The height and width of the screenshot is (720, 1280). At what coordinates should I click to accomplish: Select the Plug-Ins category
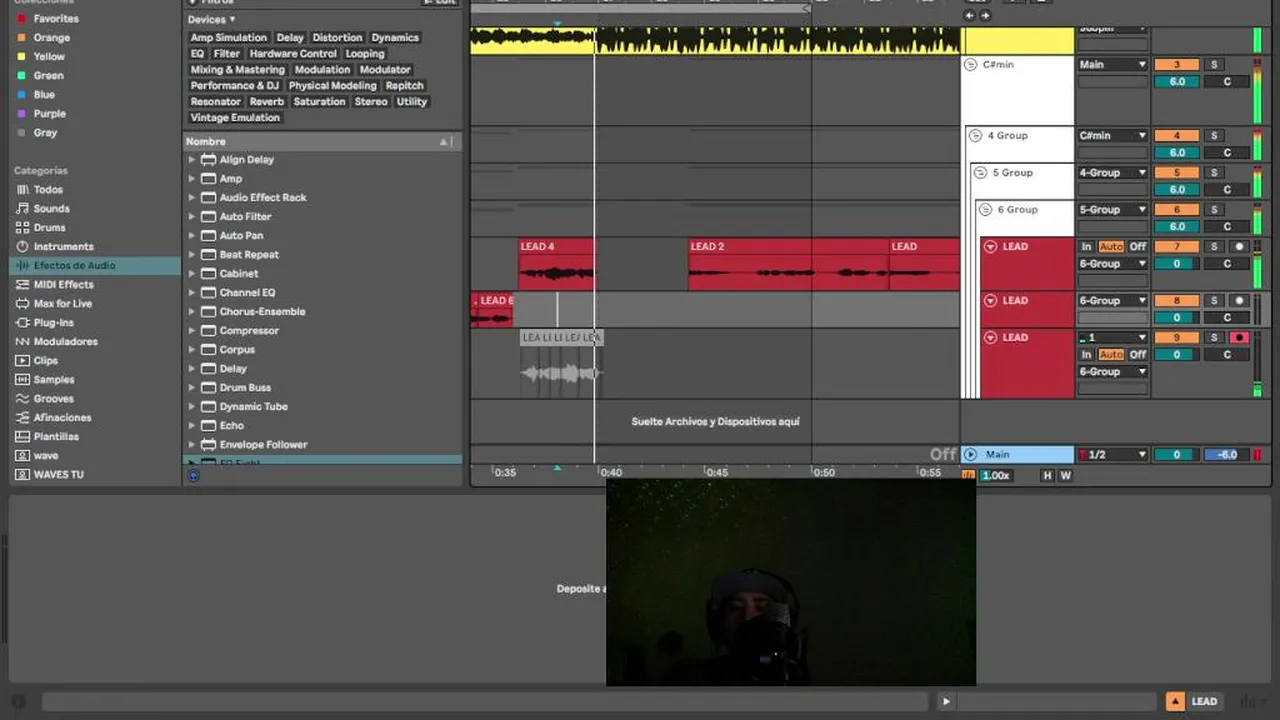[53, 323]
